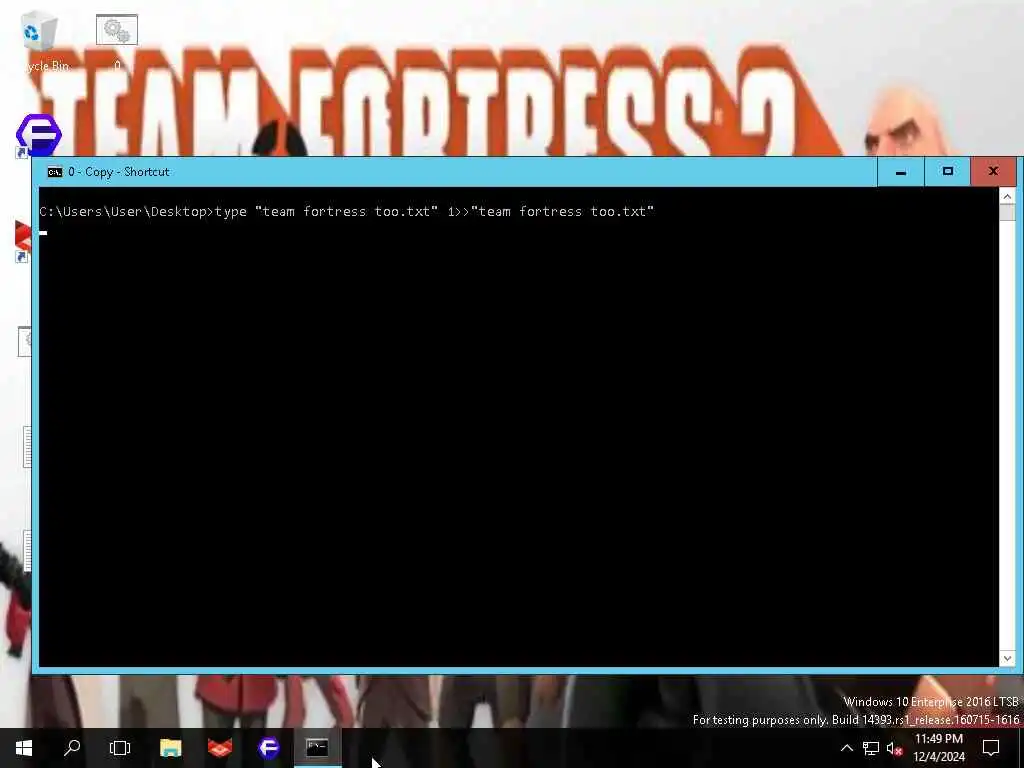Click the console scrollbar down arrow

[x=1007, y=658]
